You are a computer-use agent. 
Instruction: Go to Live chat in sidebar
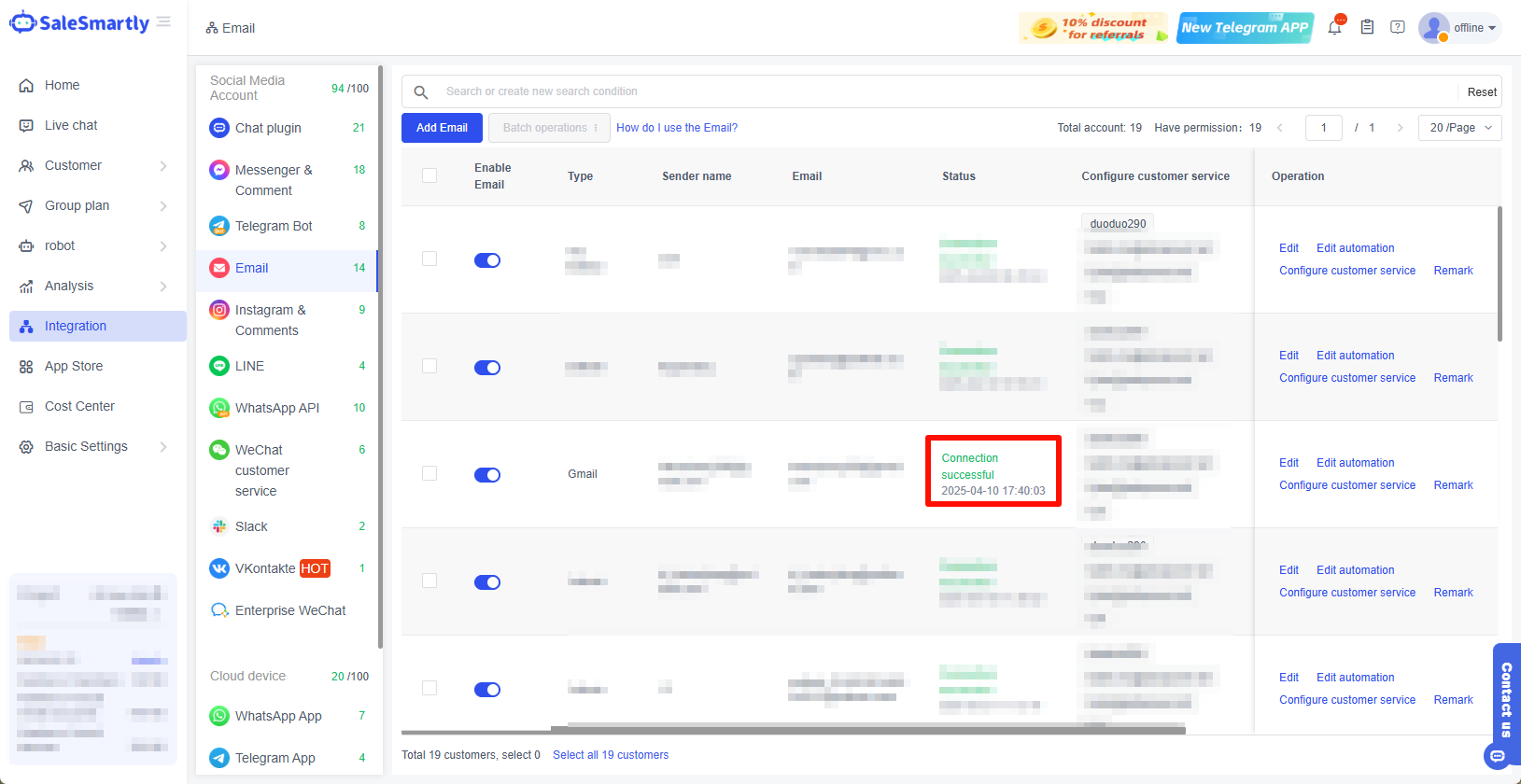pyautogui.click(x=71, y=125)
